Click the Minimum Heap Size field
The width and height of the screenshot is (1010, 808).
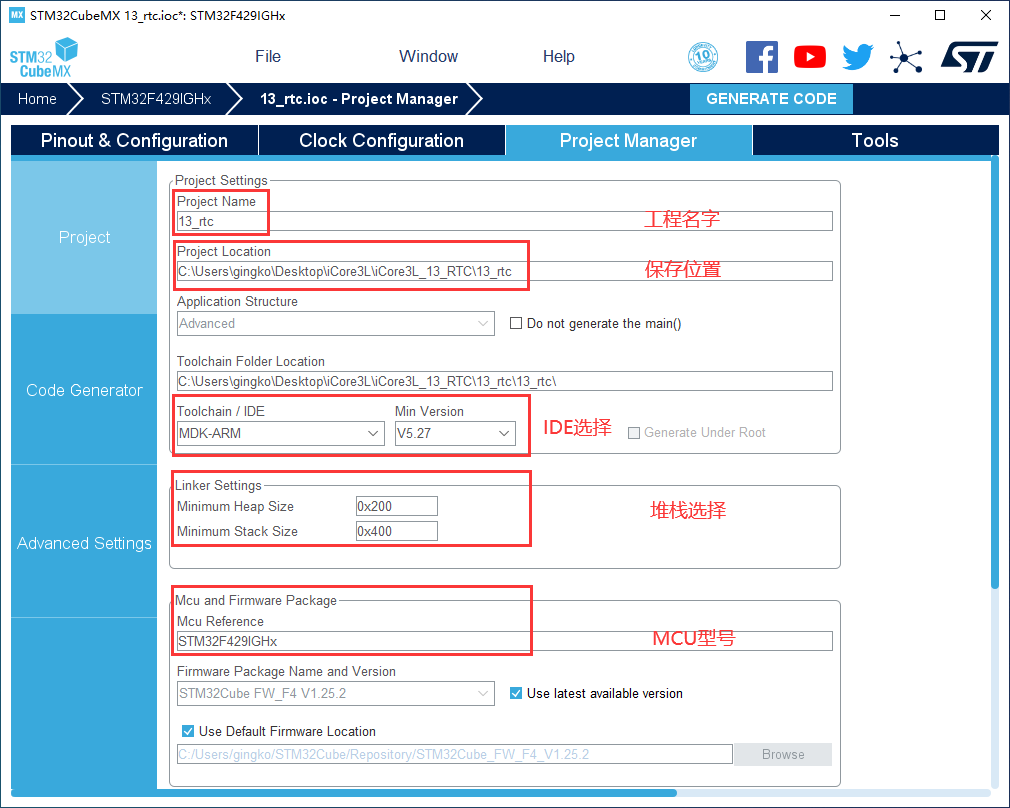click(x=397, y=506)
